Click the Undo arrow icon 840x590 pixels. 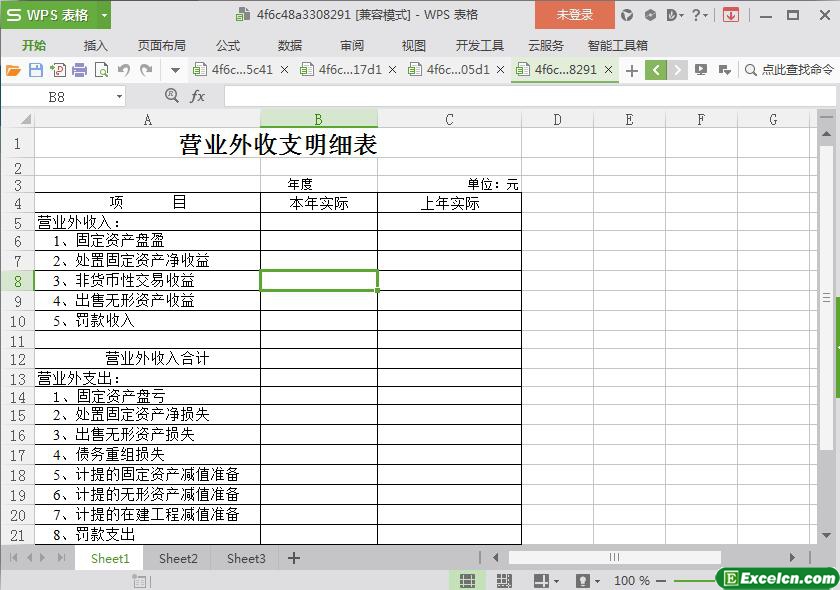[124, 70]
